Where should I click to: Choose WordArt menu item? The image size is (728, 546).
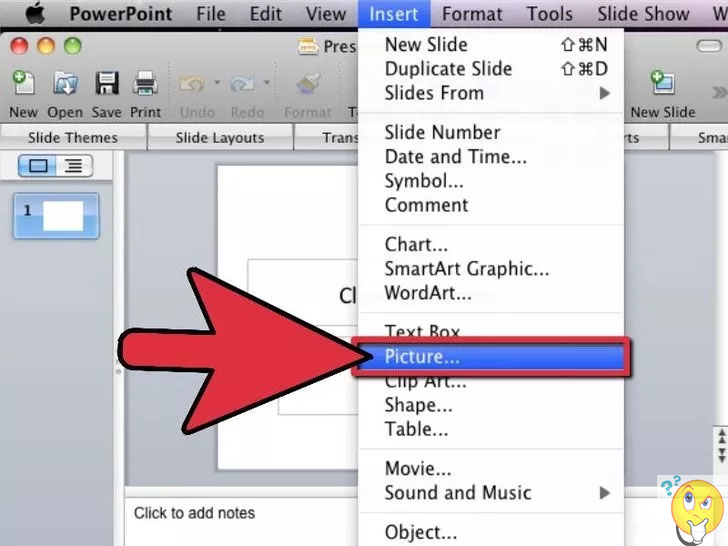(x=491, y=292)
